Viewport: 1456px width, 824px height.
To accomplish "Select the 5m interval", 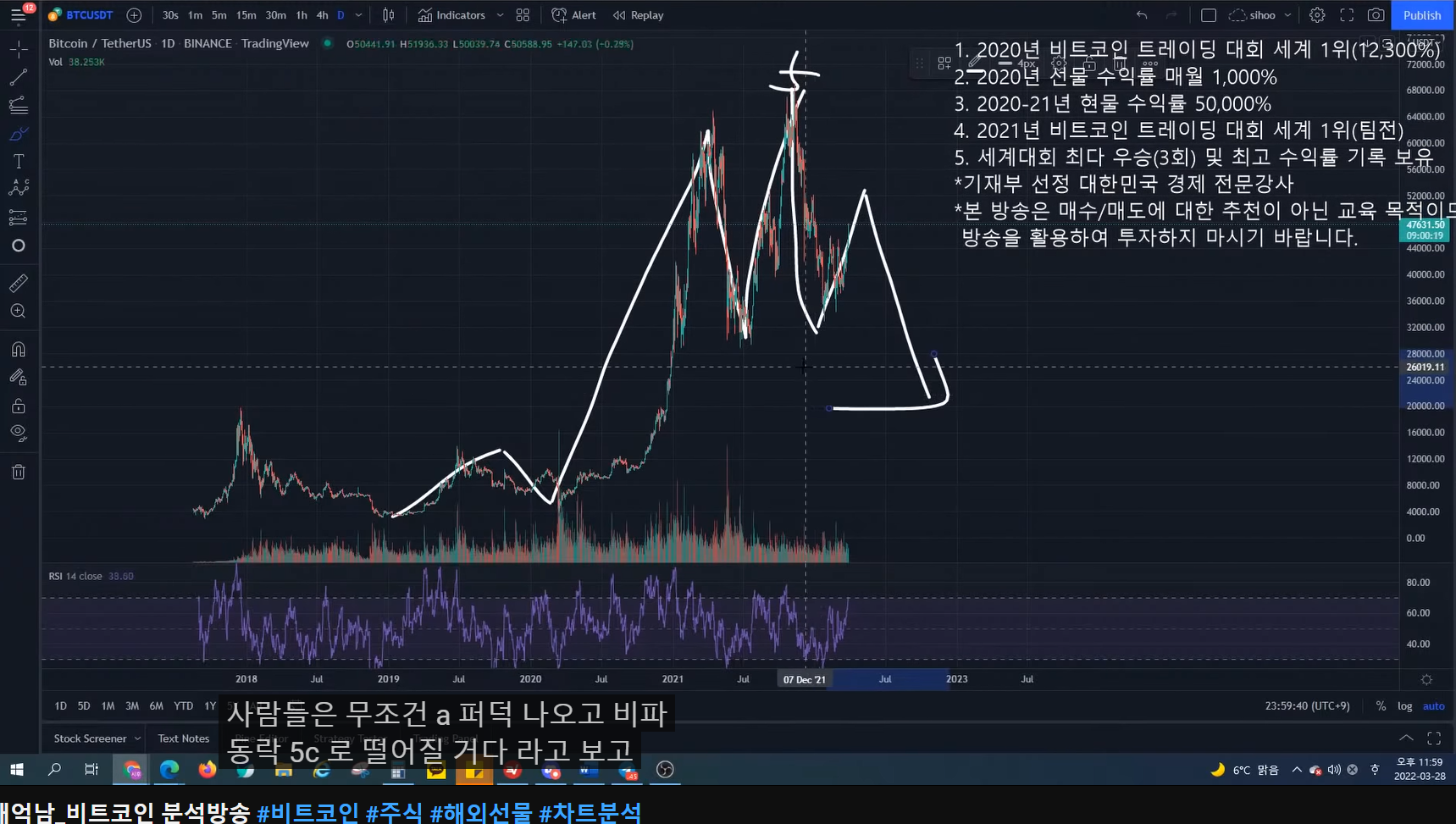I will (x=219, y=15).
